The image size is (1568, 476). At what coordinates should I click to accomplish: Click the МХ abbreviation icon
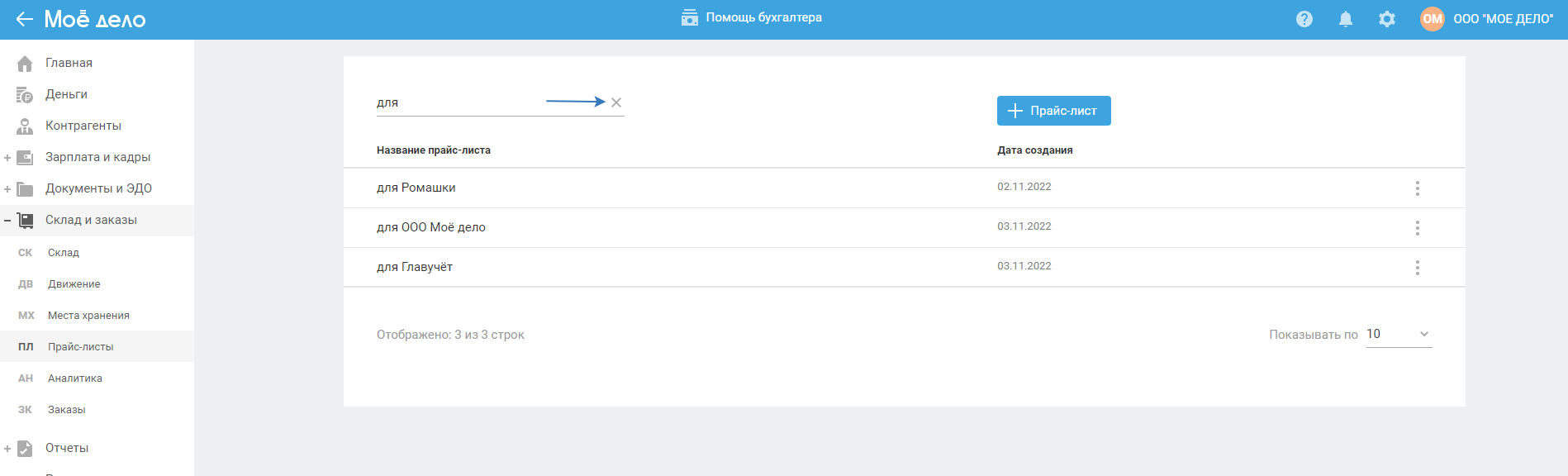pyautogui.click(x=26, y=316)
